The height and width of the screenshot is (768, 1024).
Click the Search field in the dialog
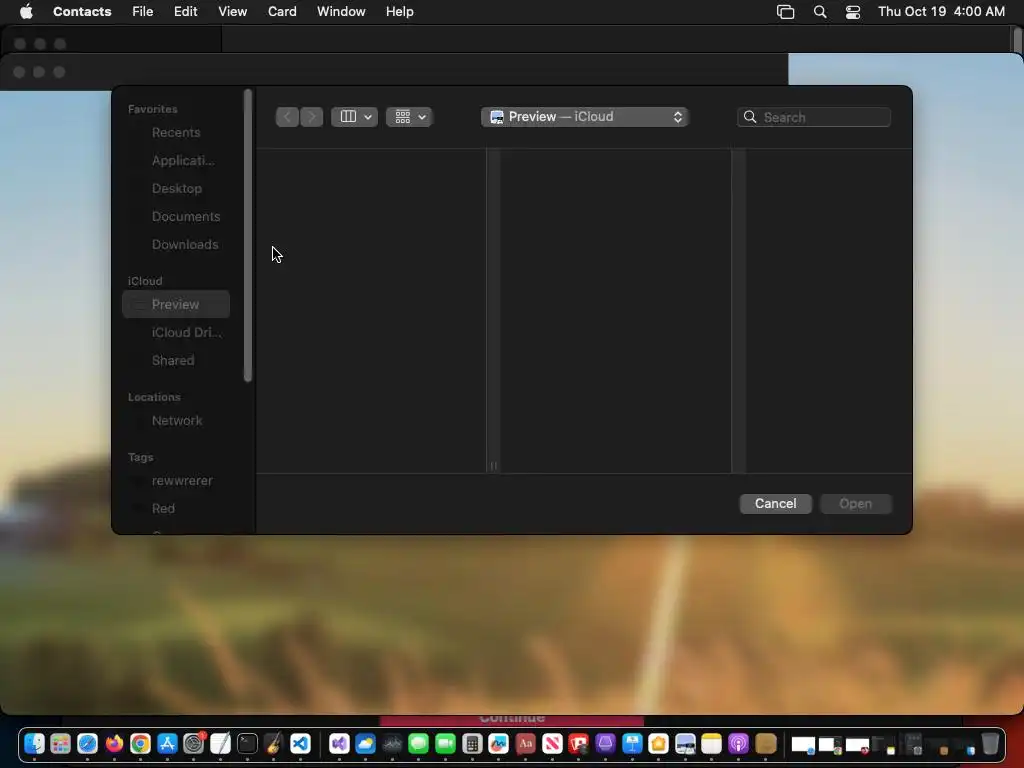tap(814, 117)
